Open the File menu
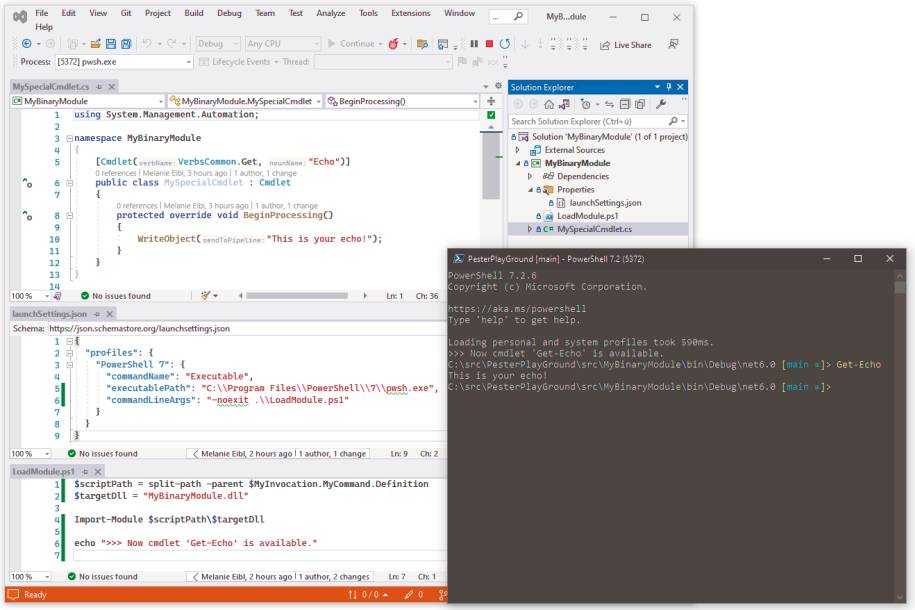Image resolution: width=915 pixels, height=610 pixels. pyautogui.click(x=42, y=13)
